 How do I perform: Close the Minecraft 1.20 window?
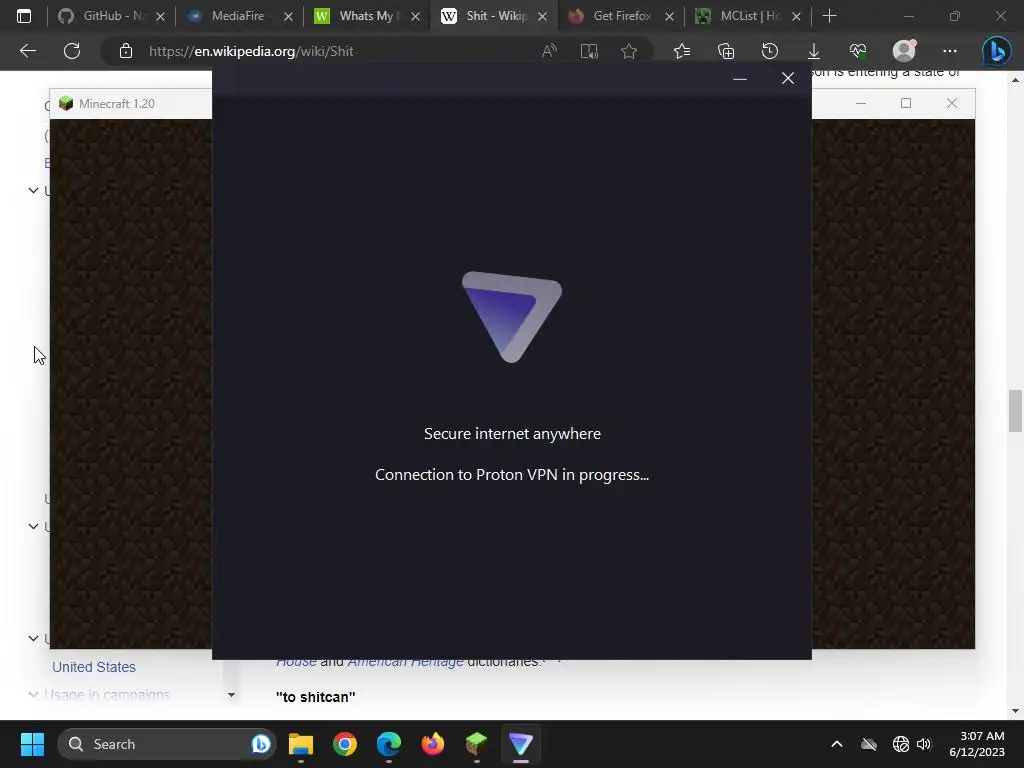(x=952, y=103)
